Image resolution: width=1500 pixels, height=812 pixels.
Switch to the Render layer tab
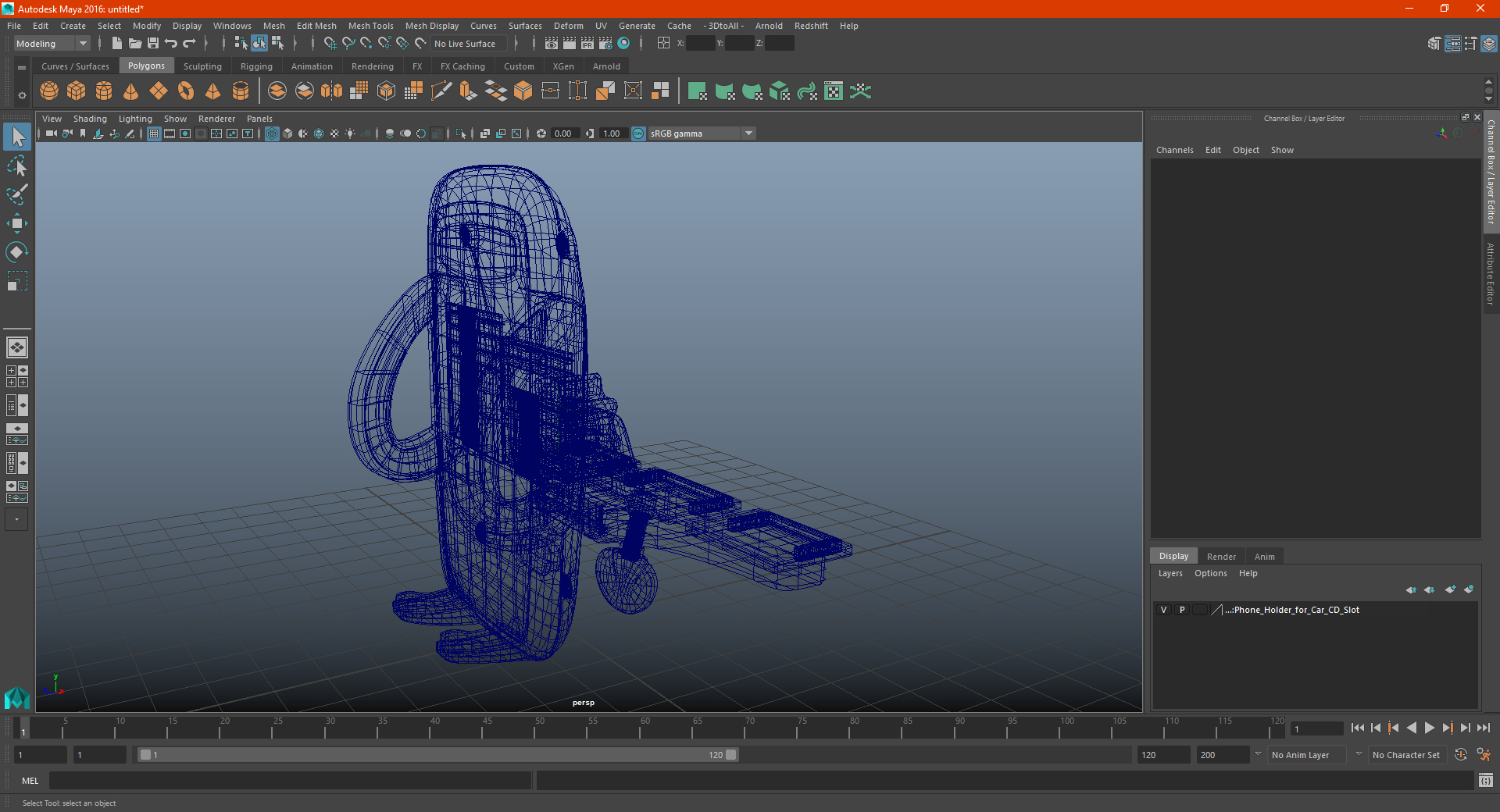(1221, 557)
